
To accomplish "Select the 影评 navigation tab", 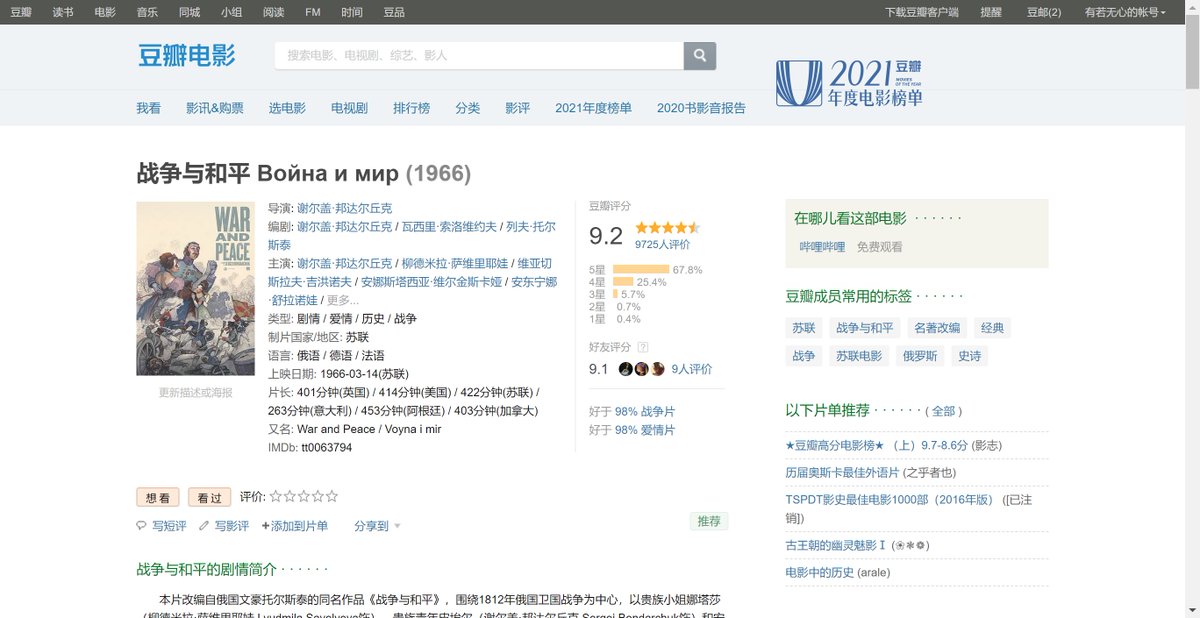I will point(517,108).
